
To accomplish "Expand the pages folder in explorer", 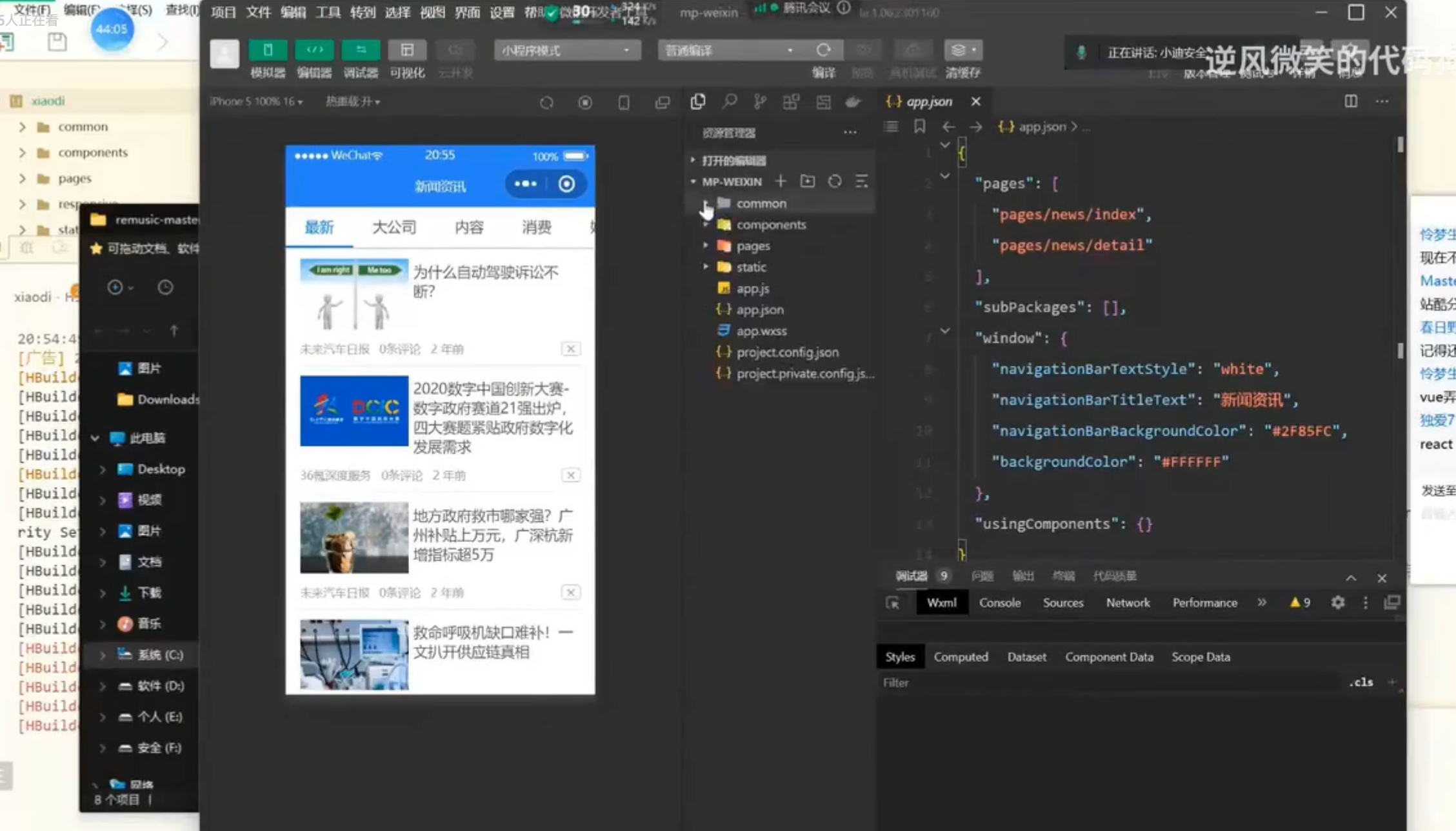I will [x=753, y=246].
